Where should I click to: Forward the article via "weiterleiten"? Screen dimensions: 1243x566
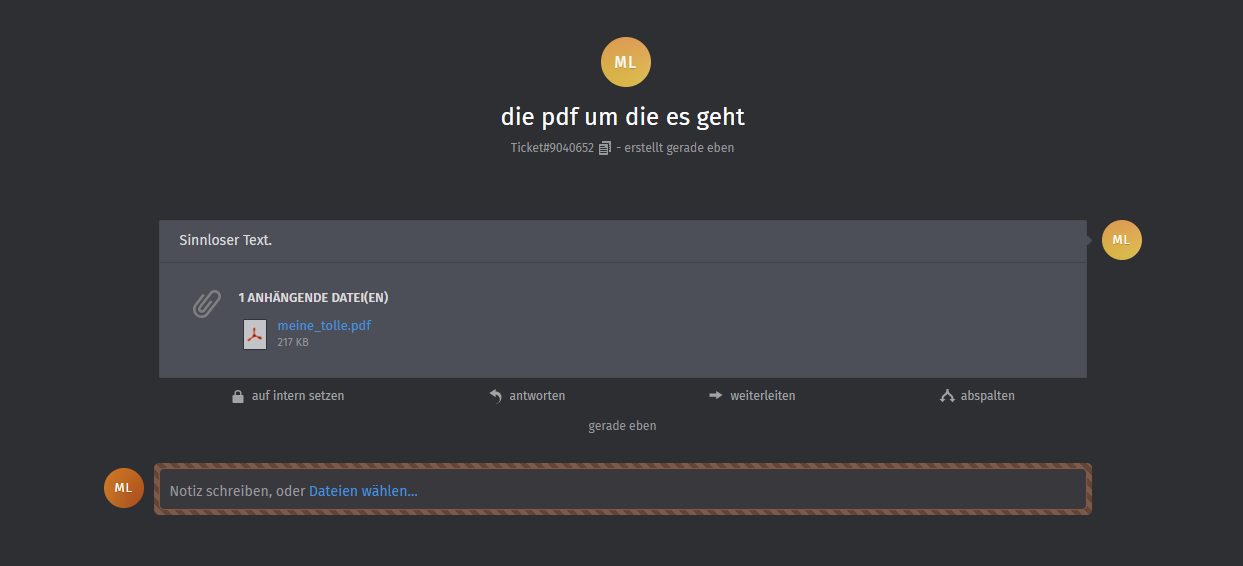[x=762, y=396]
